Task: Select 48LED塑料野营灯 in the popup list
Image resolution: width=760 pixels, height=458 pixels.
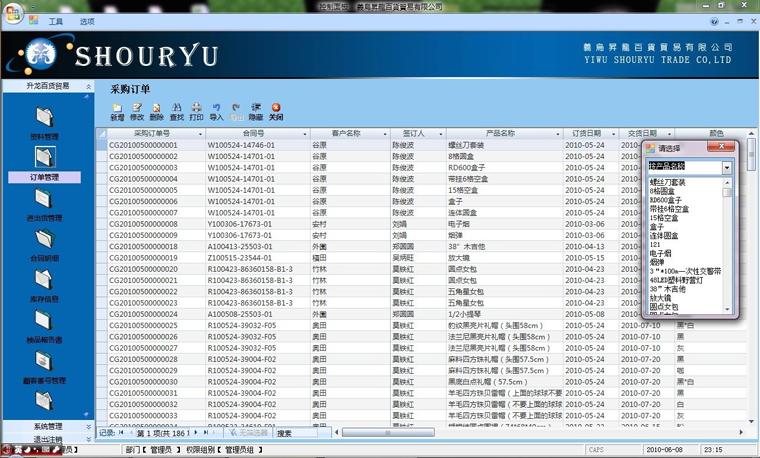Action: tap(676, 280)
